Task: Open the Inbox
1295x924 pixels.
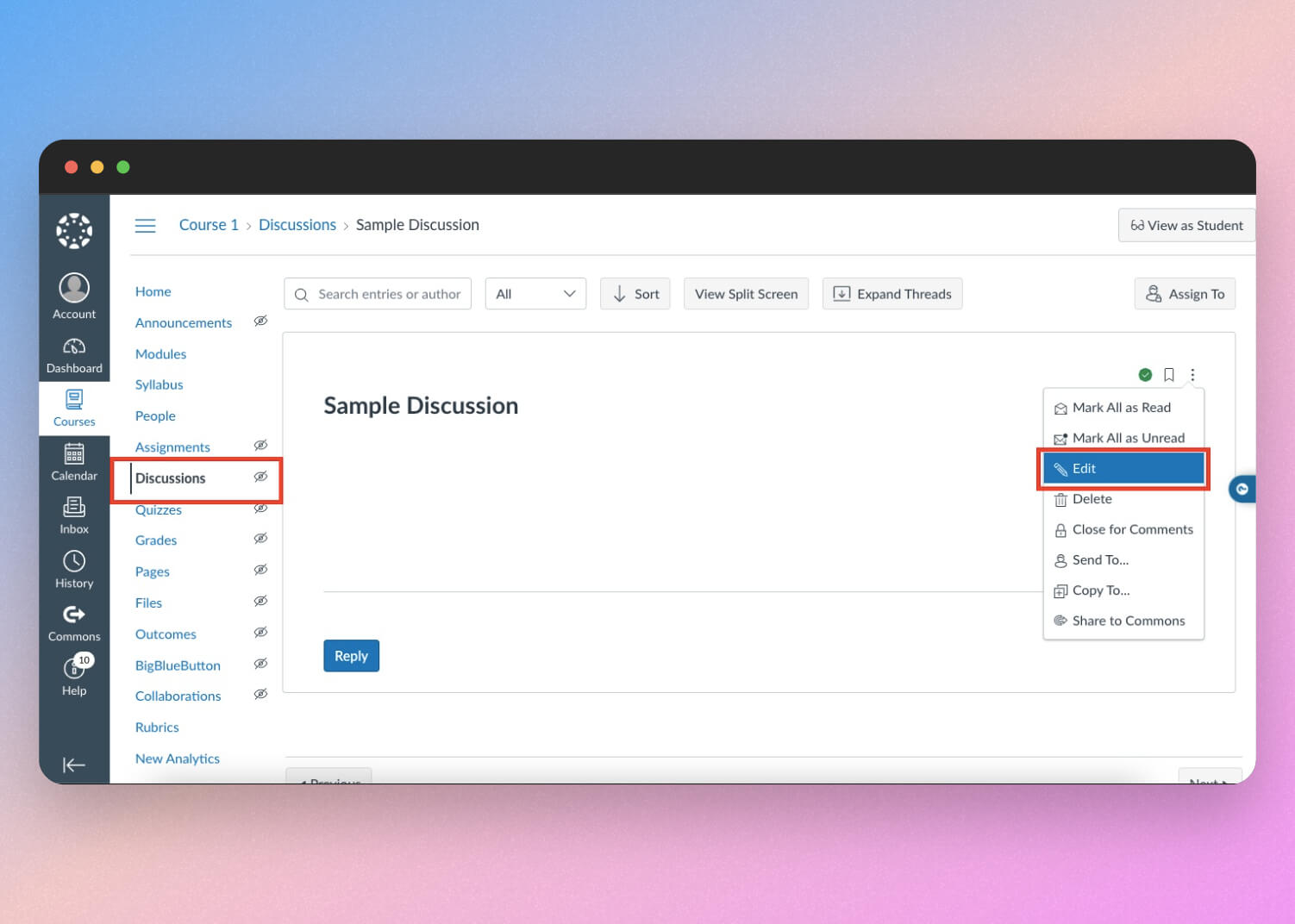Action: click(x=74, y=515)
